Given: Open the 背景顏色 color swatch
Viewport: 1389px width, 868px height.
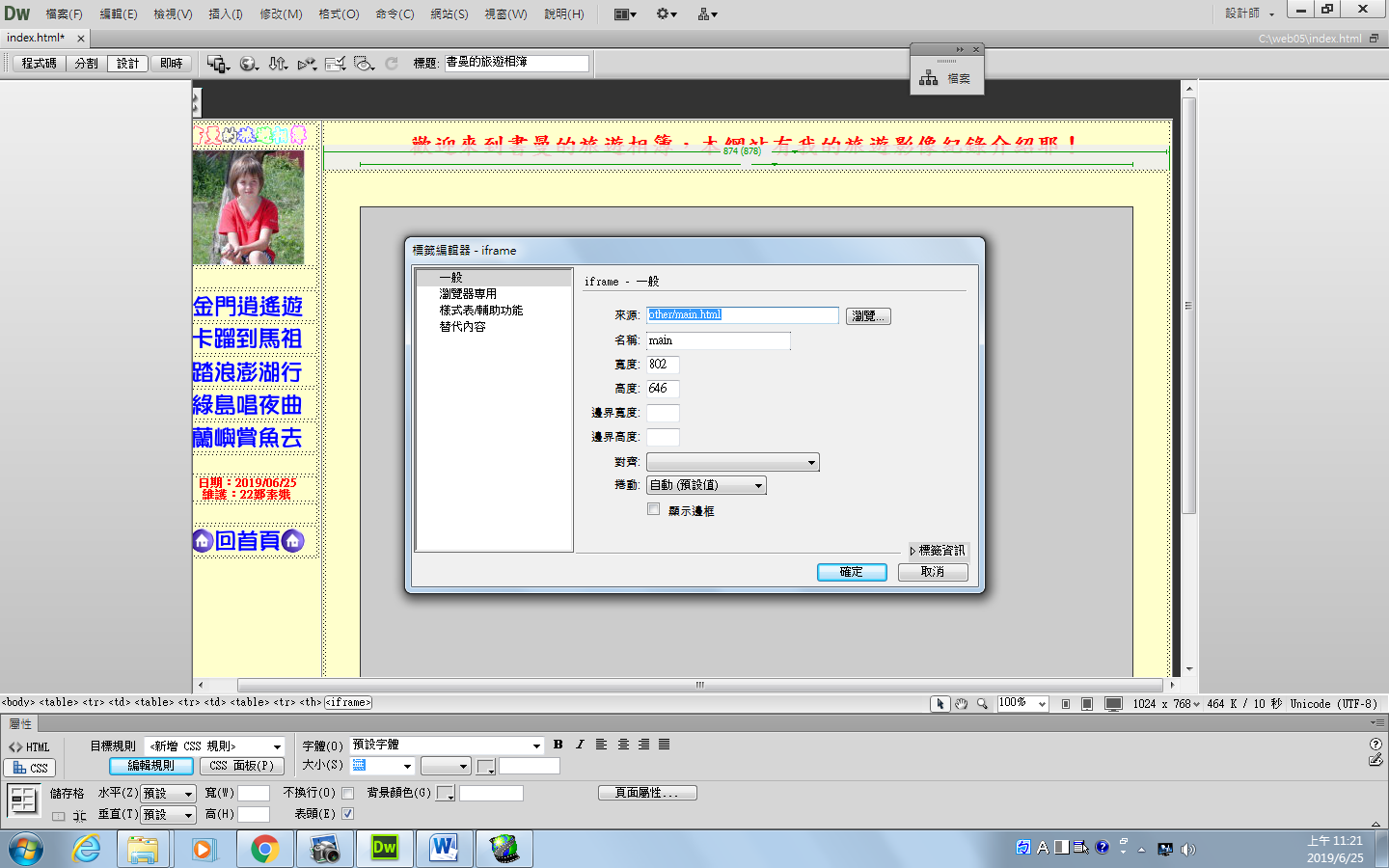Looking at the screenshot, I should pos(446,794).
